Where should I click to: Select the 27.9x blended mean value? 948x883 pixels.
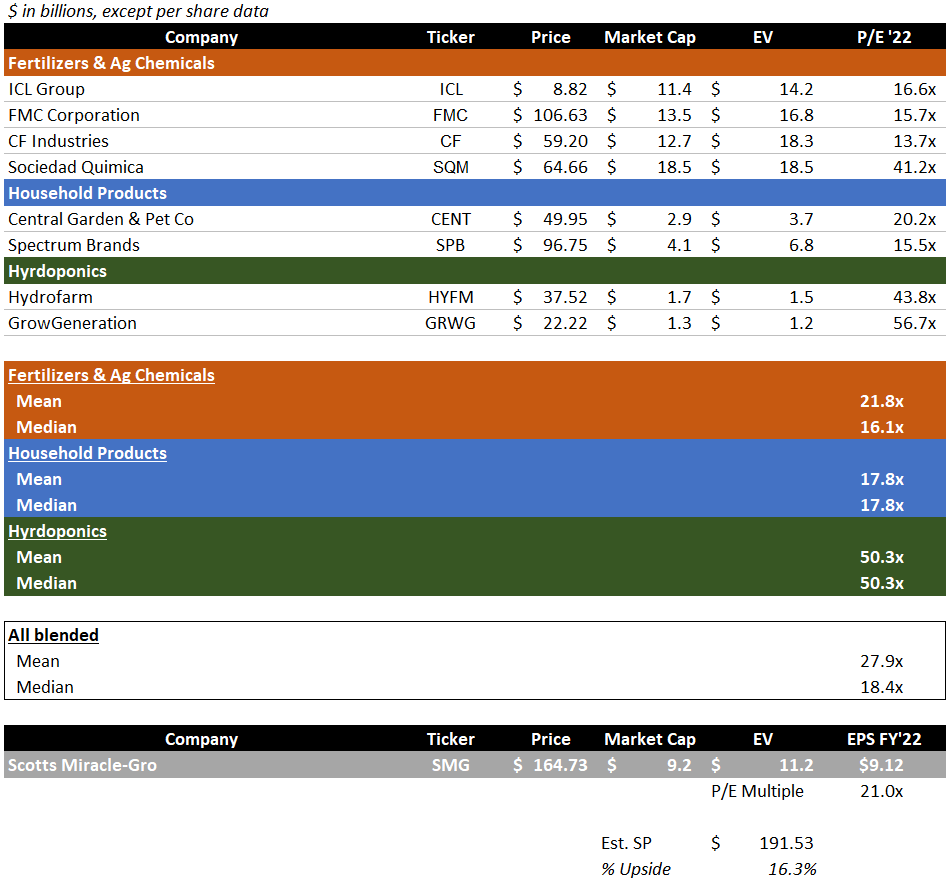pos(881,661)
